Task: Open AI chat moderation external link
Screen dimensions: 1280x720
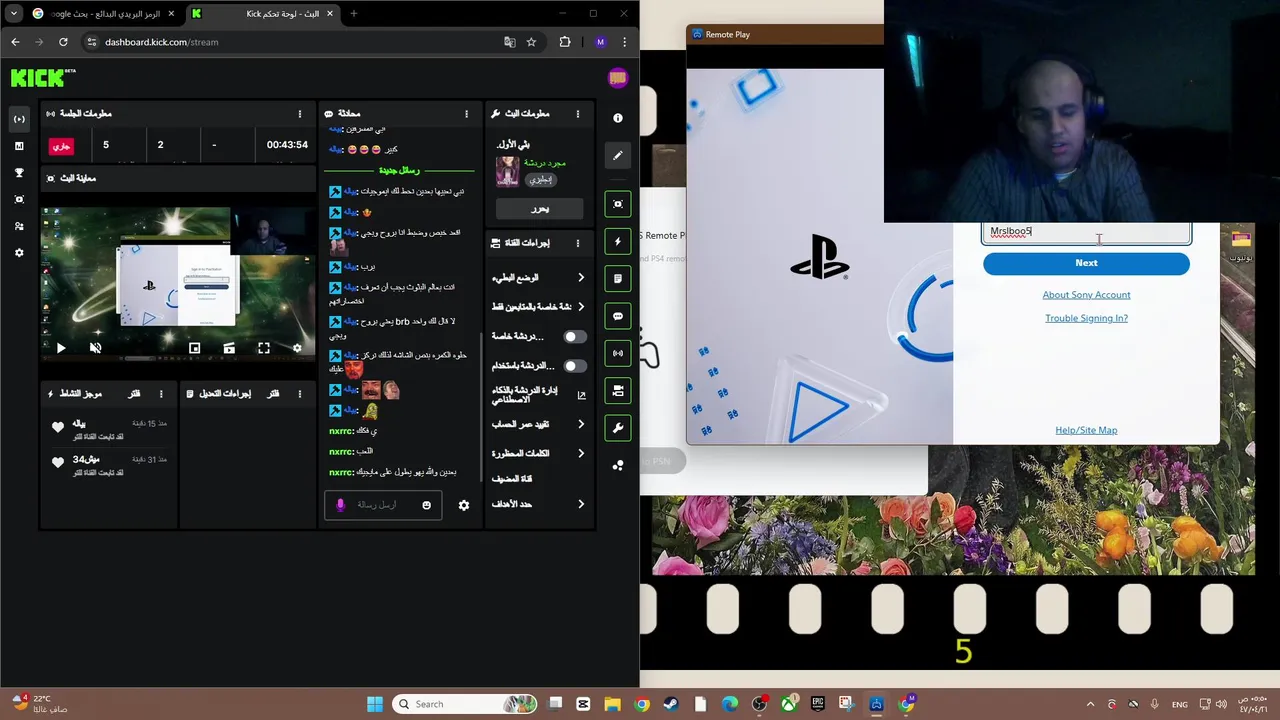Action: point(581,395)
